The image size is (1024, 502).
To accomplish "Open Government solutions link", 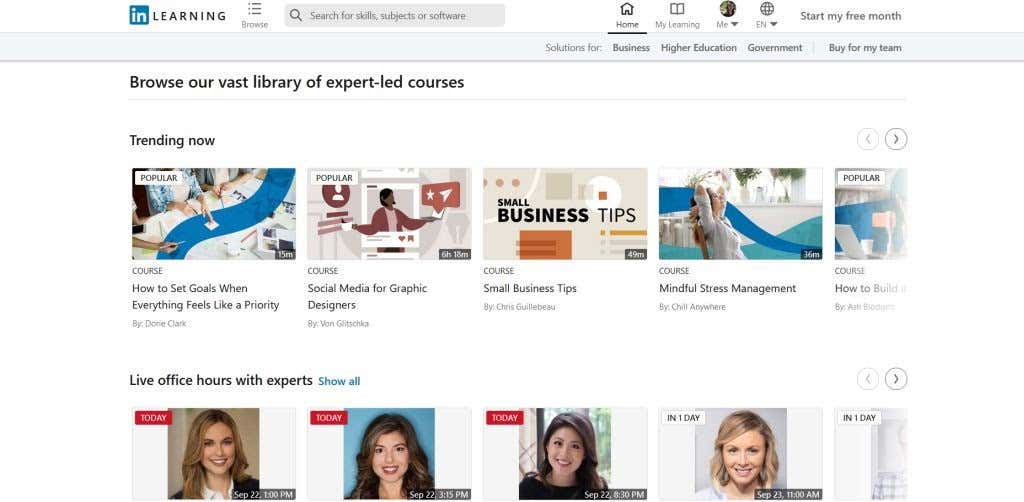I will 774,48.
